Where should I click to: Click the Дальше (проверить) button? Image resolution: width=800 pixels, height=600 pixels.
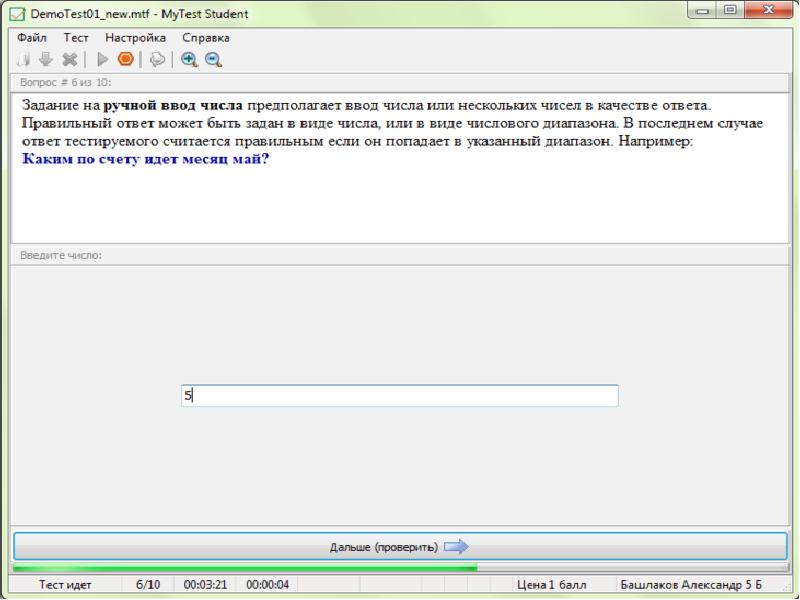point(399,547)
